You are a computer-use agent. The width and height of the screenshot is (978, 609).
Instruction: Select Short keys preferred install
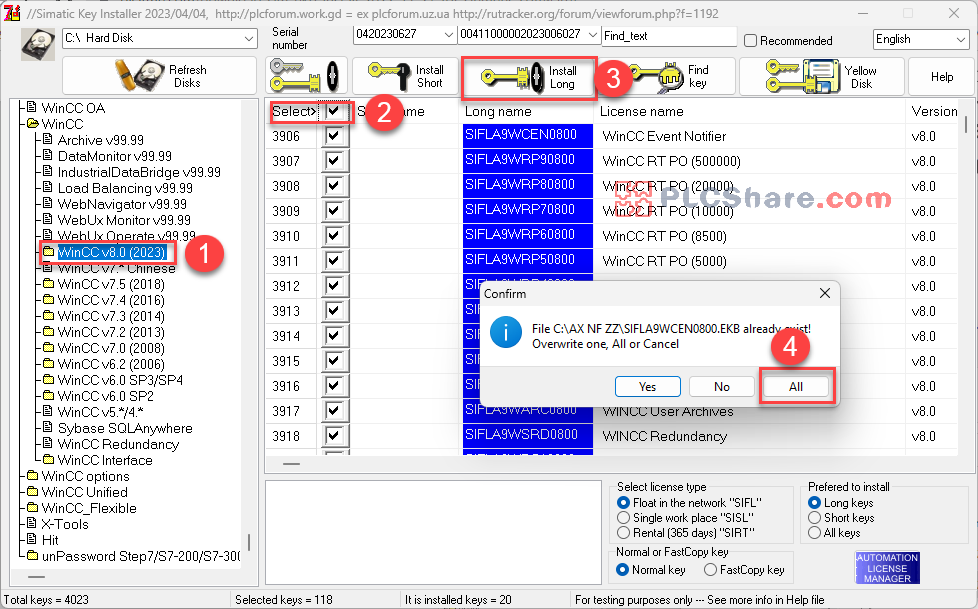pyautogui.click(x=814, y=517)
